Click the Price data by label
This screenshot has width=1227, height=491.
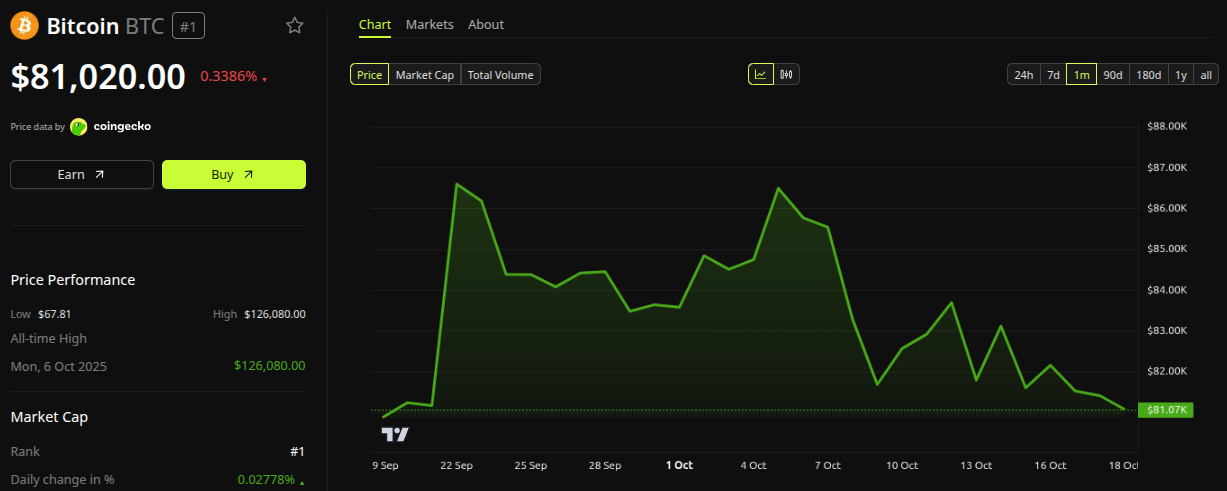coord(37,127)
